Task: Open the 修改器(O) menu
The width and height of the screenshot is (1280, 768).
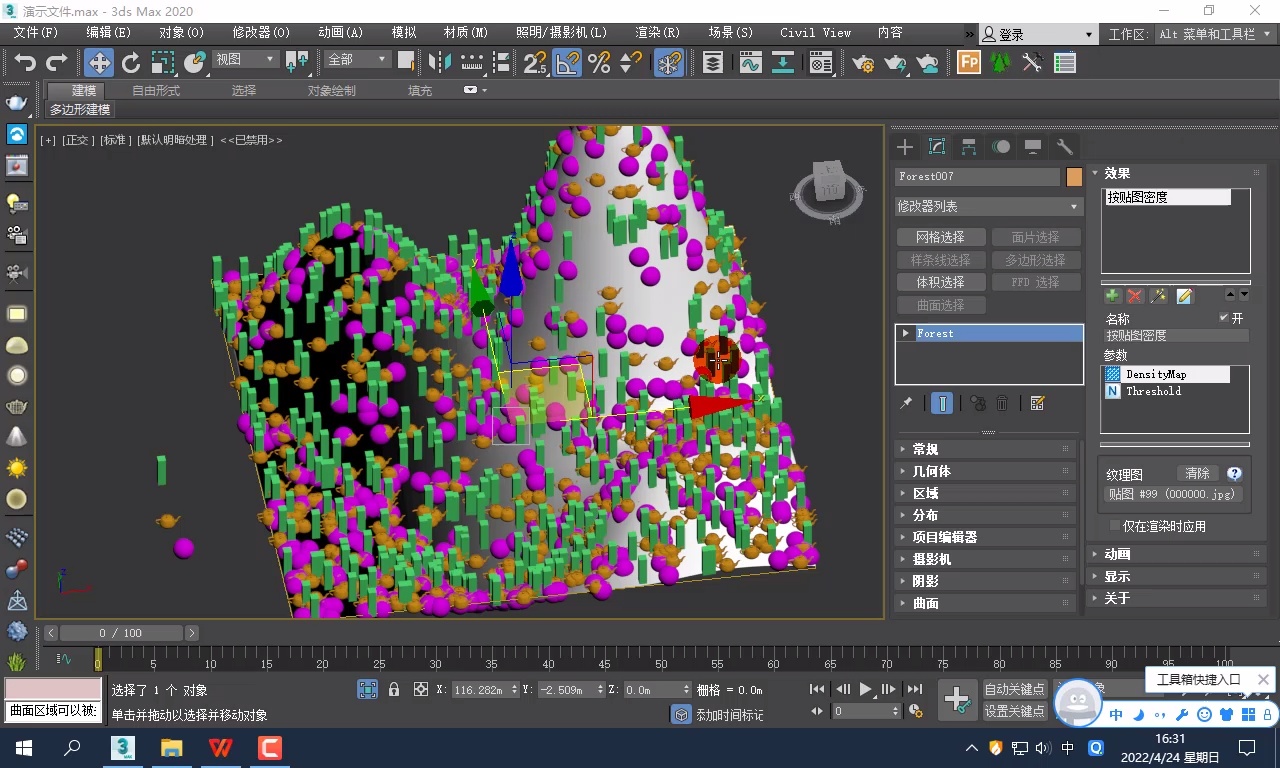Action: 260,32
